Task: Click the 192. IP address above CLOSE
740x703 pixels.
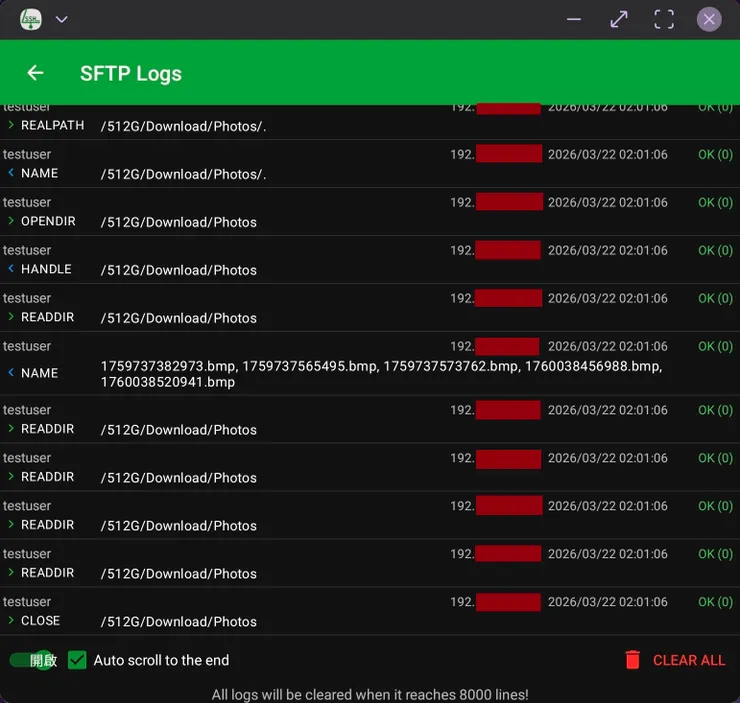Action: pyautogui.click(x=496, y=602)
